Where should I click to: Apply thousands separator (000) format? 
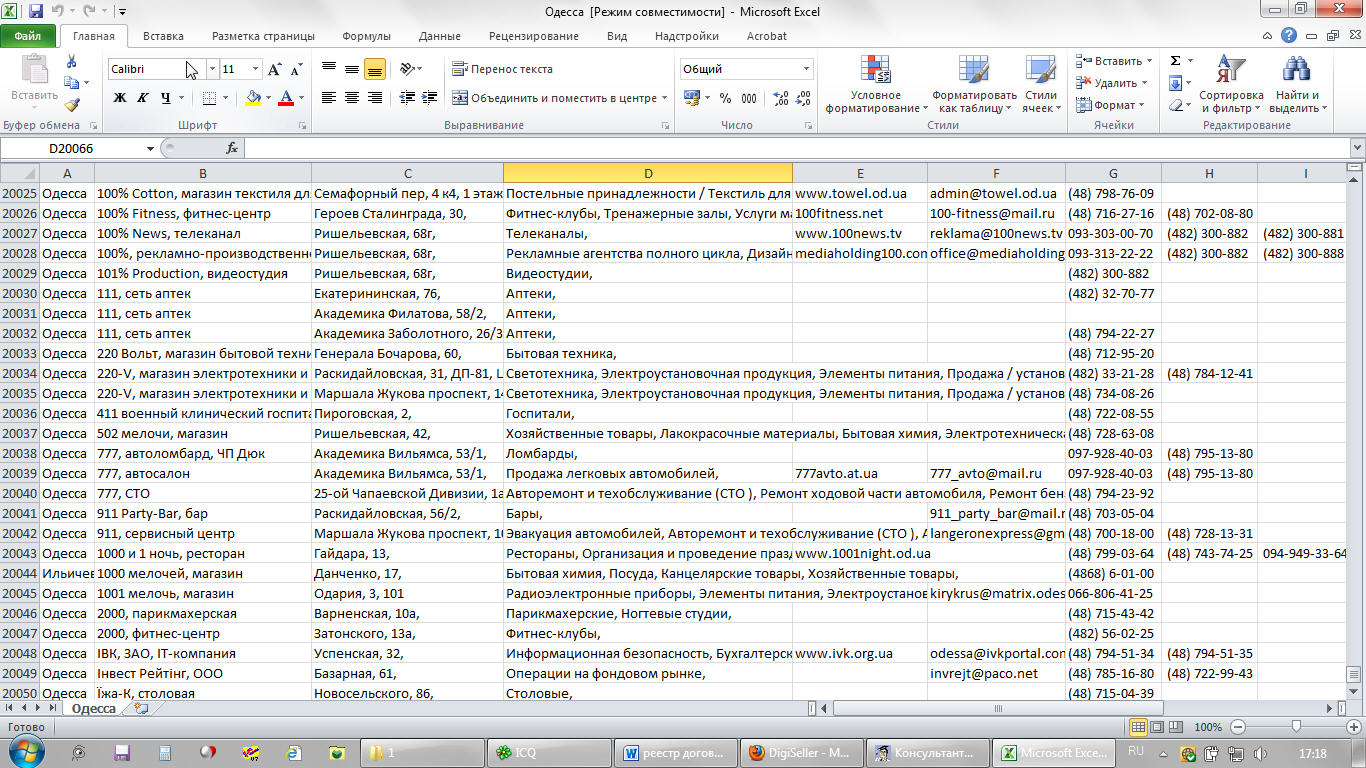pyautogui.click(x=749, y=98)
